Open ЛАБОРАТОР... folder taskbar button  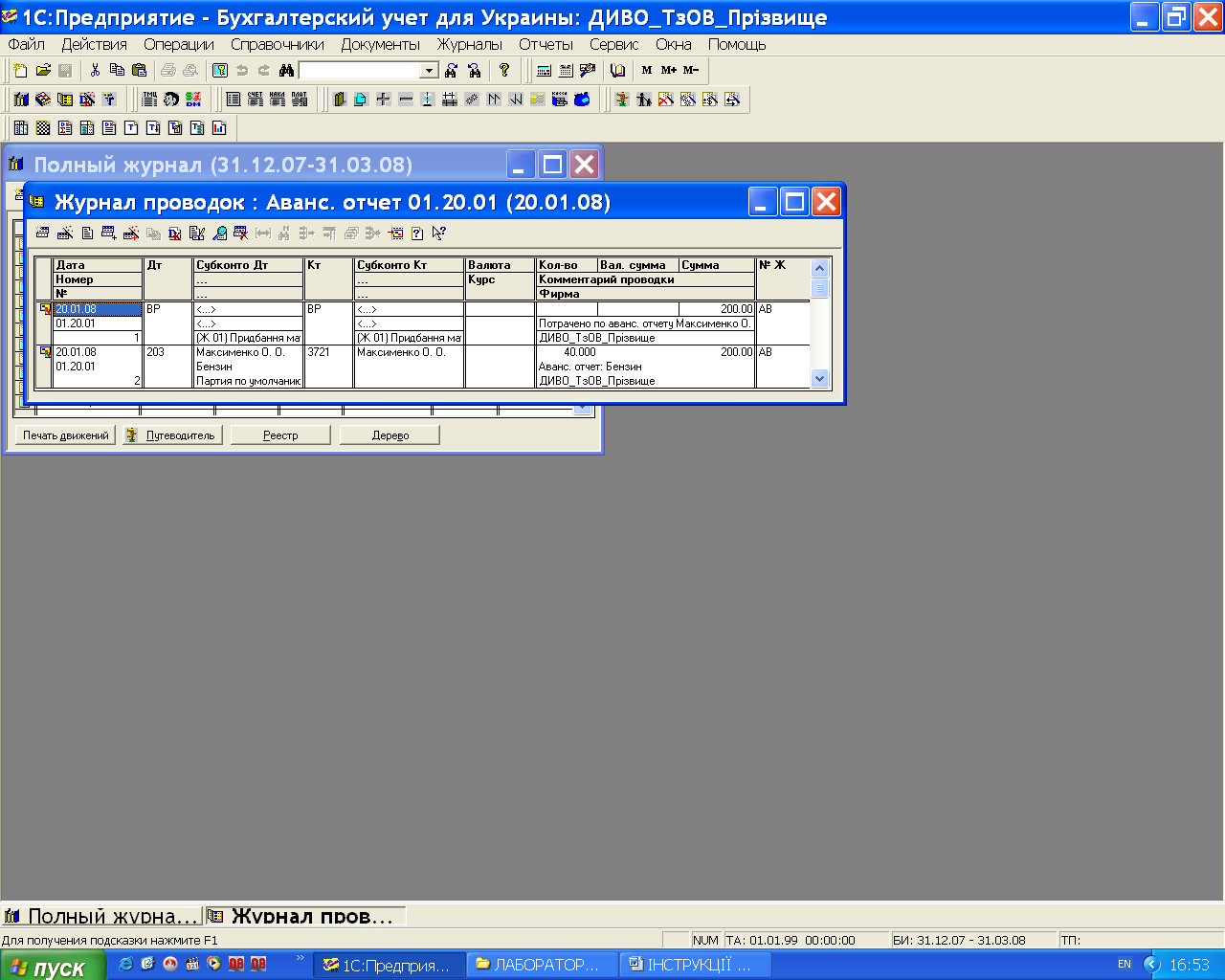(x=544, y=965)
